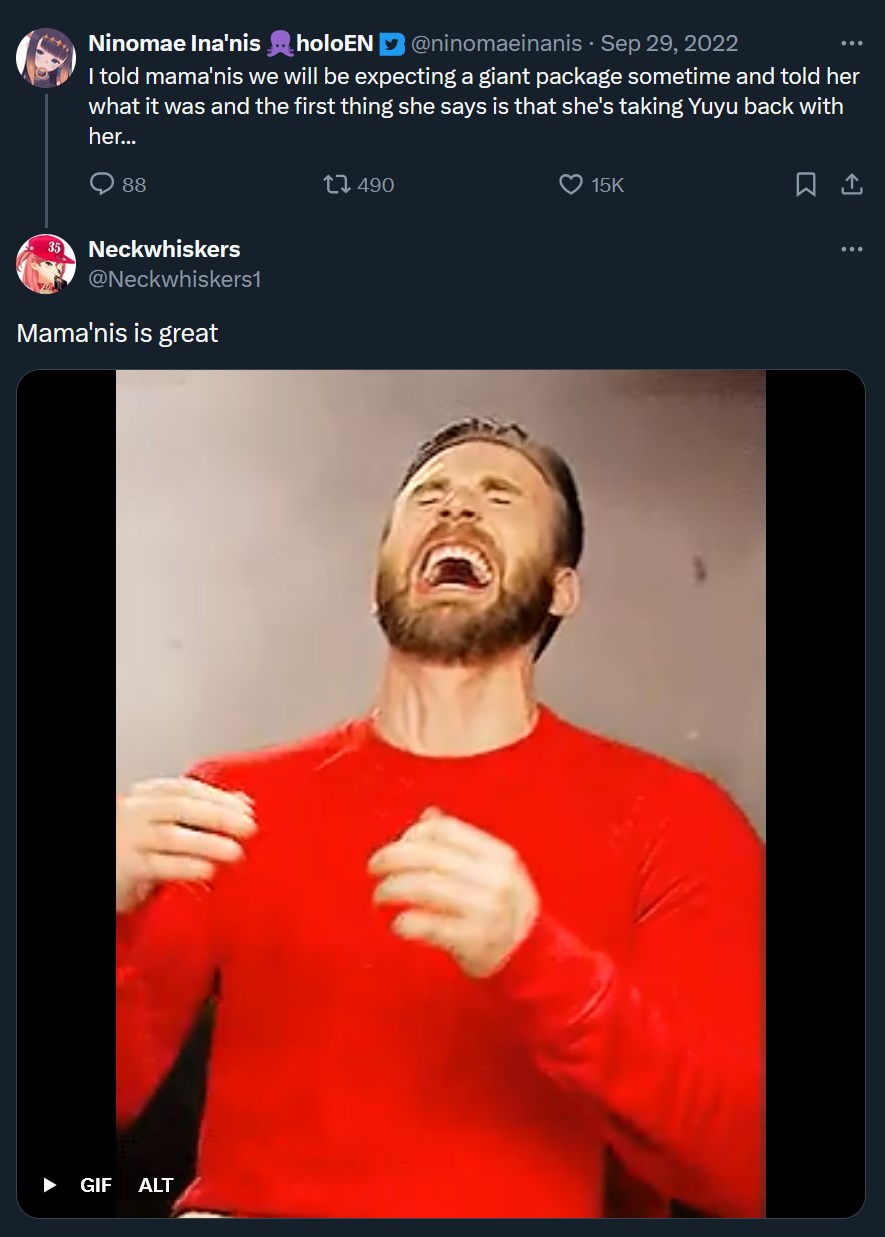Like the tweet with heart icon
The width and height of the screenshot is (885, 1237).
coord(570,185)
